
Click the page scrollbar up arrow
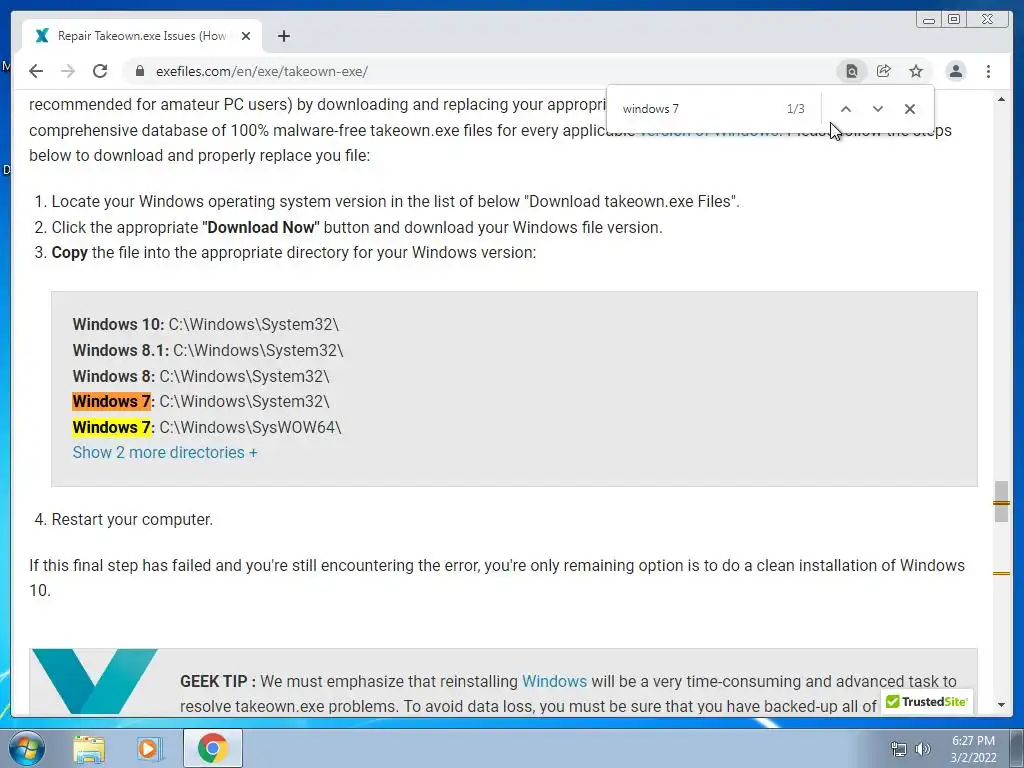pyautogui.click(x=1001, y=99)
